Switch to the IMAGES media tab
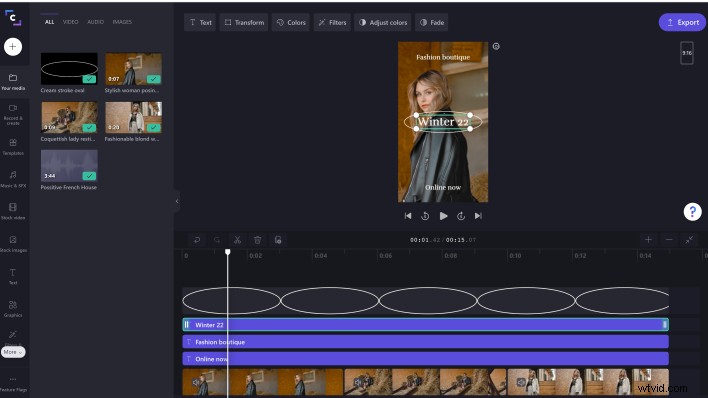The height and width of the screenshot is (398, 708). [122, 22]
